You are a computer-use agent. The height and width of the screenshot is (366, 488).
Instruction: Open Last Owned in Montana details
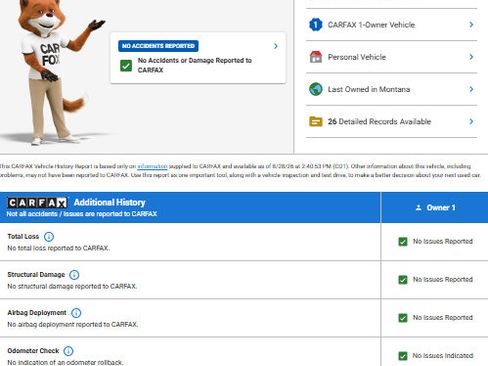[x=392, y=89]
